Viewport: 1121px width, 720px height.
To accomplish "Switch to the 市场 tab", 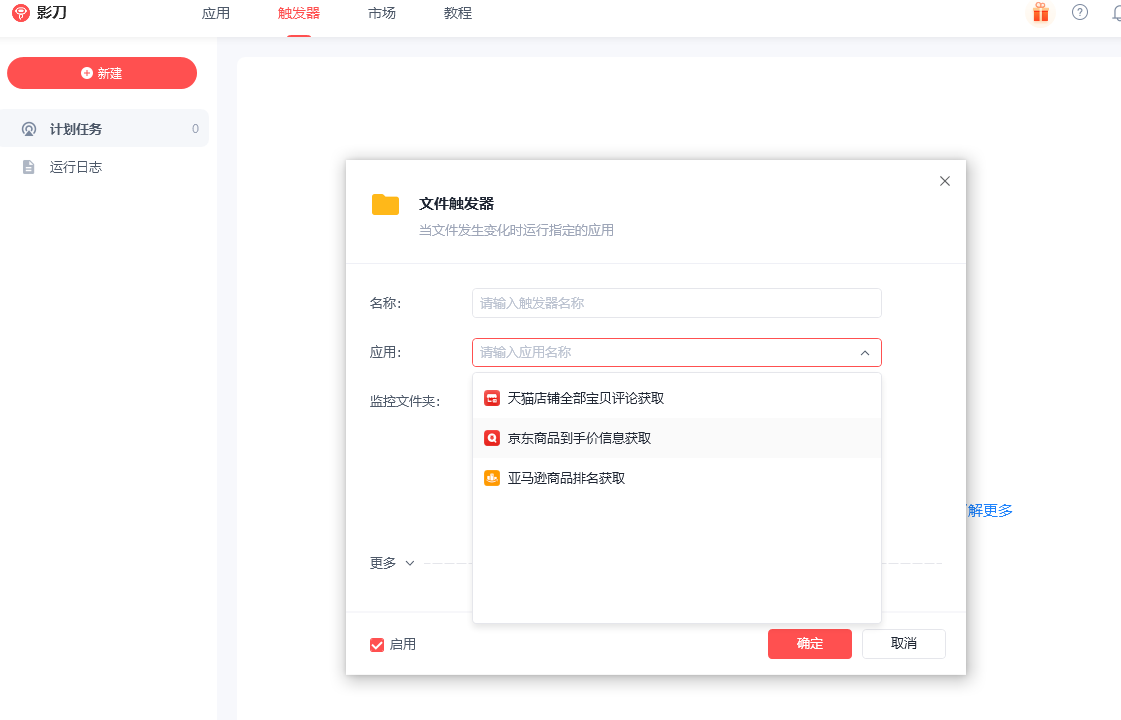I will pos(382,13).
